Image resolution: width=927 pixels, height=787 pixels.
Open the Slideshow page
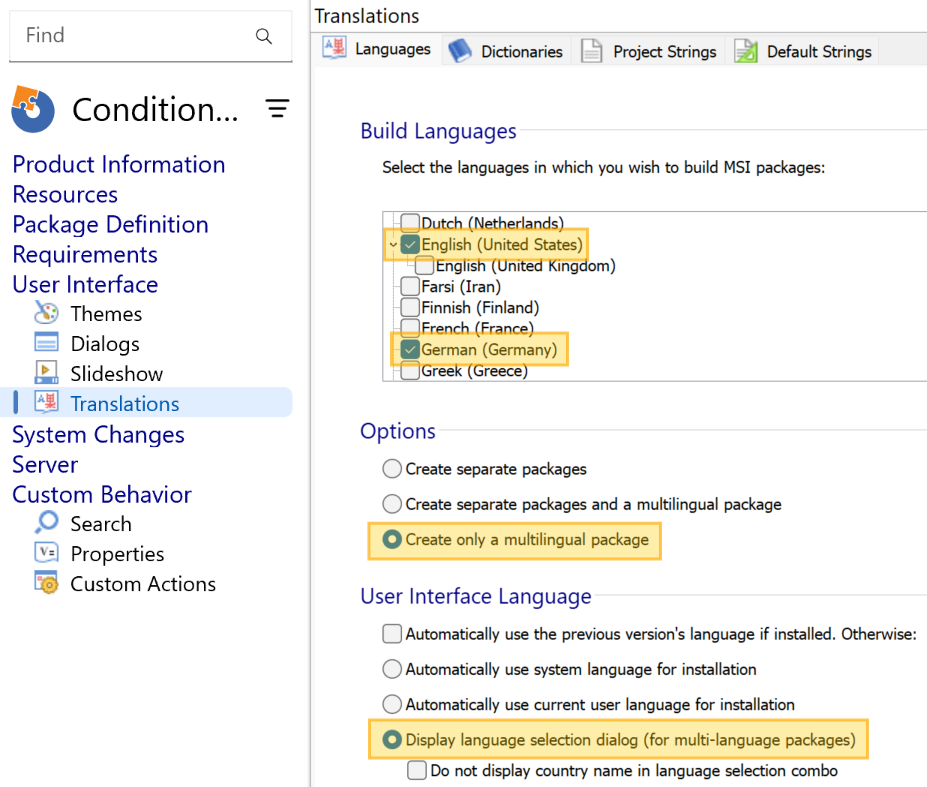(x=116, y=374)
